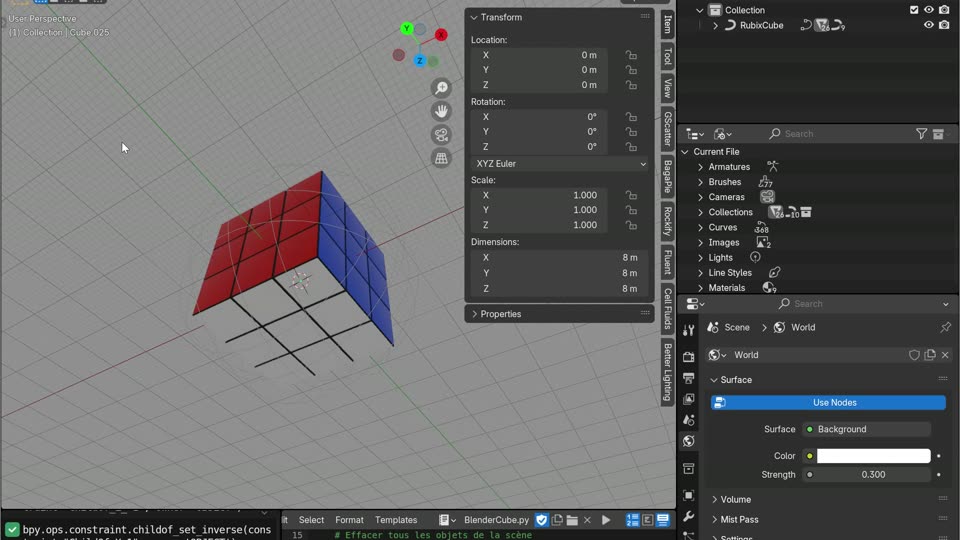Toggle Rotation Z lock
The height and width of the screenshot is (540, 960).
(x=631, y=147)
